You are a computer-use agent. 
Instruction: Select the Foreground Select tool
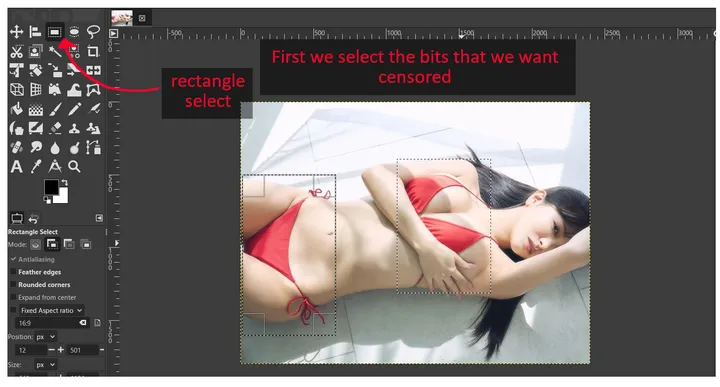click(35, 51)
